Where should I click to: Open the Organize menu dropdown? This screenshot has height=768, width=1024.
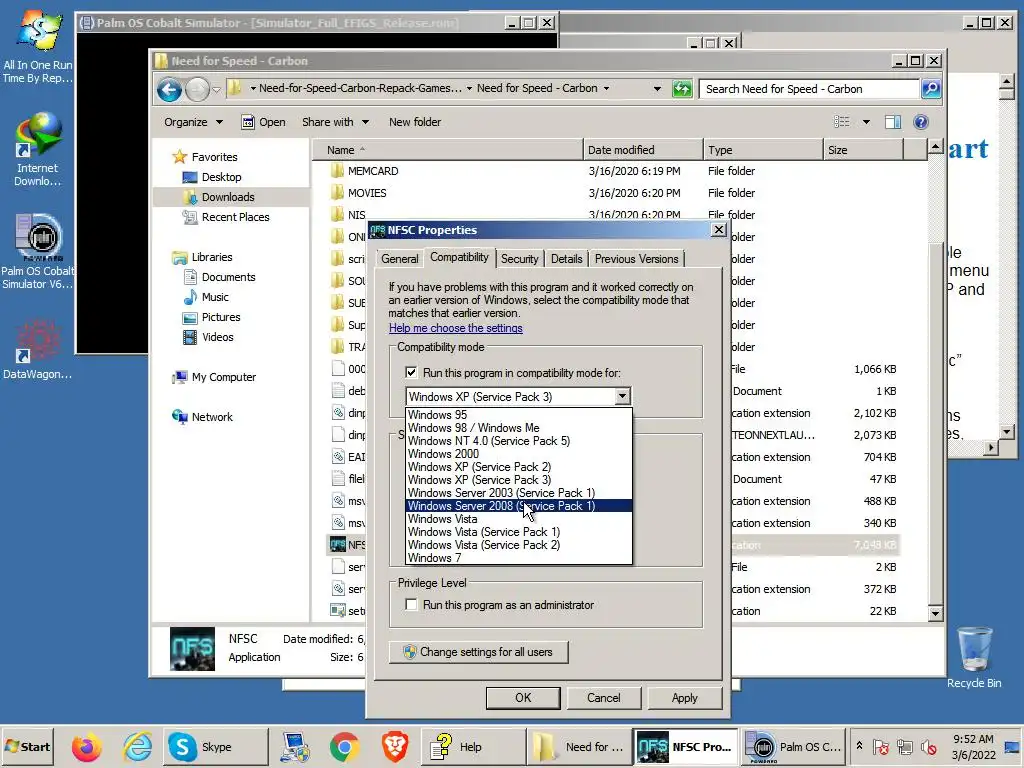click(x=193, y=122)
